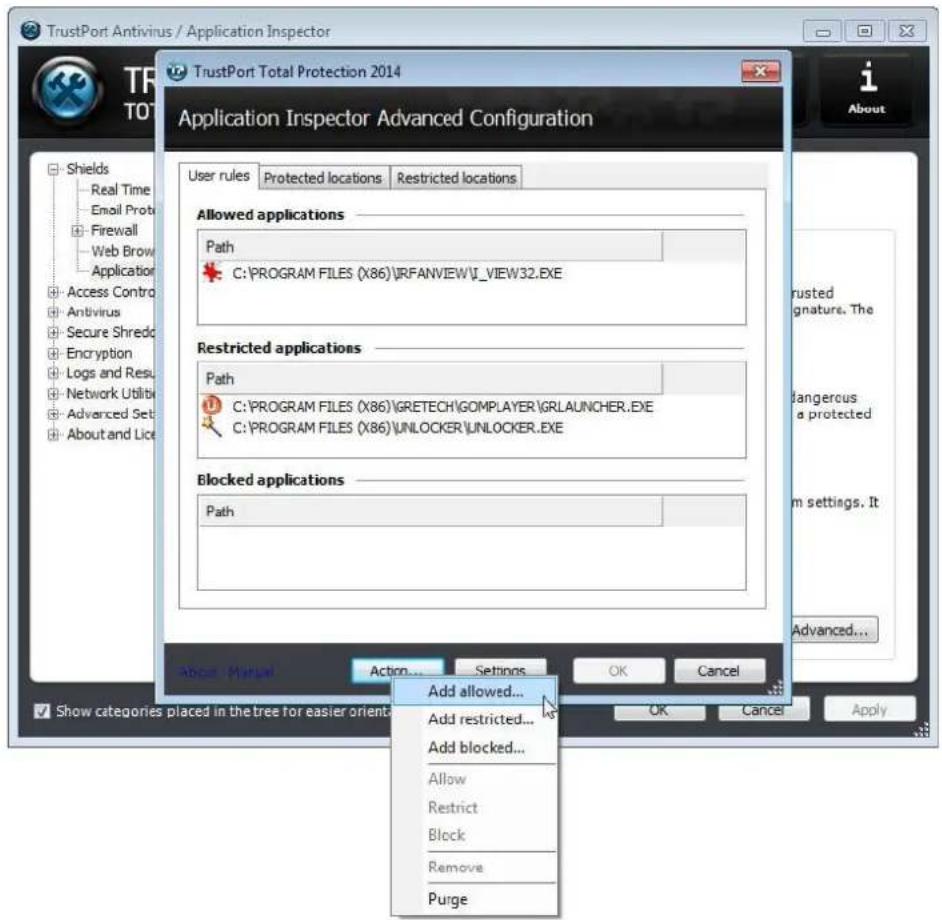Viewport: 942px width, 920px height.
Task: Click the GOM Player launcher icon in Restricted list
Action: pyautogui.click(x=211, y=406)
